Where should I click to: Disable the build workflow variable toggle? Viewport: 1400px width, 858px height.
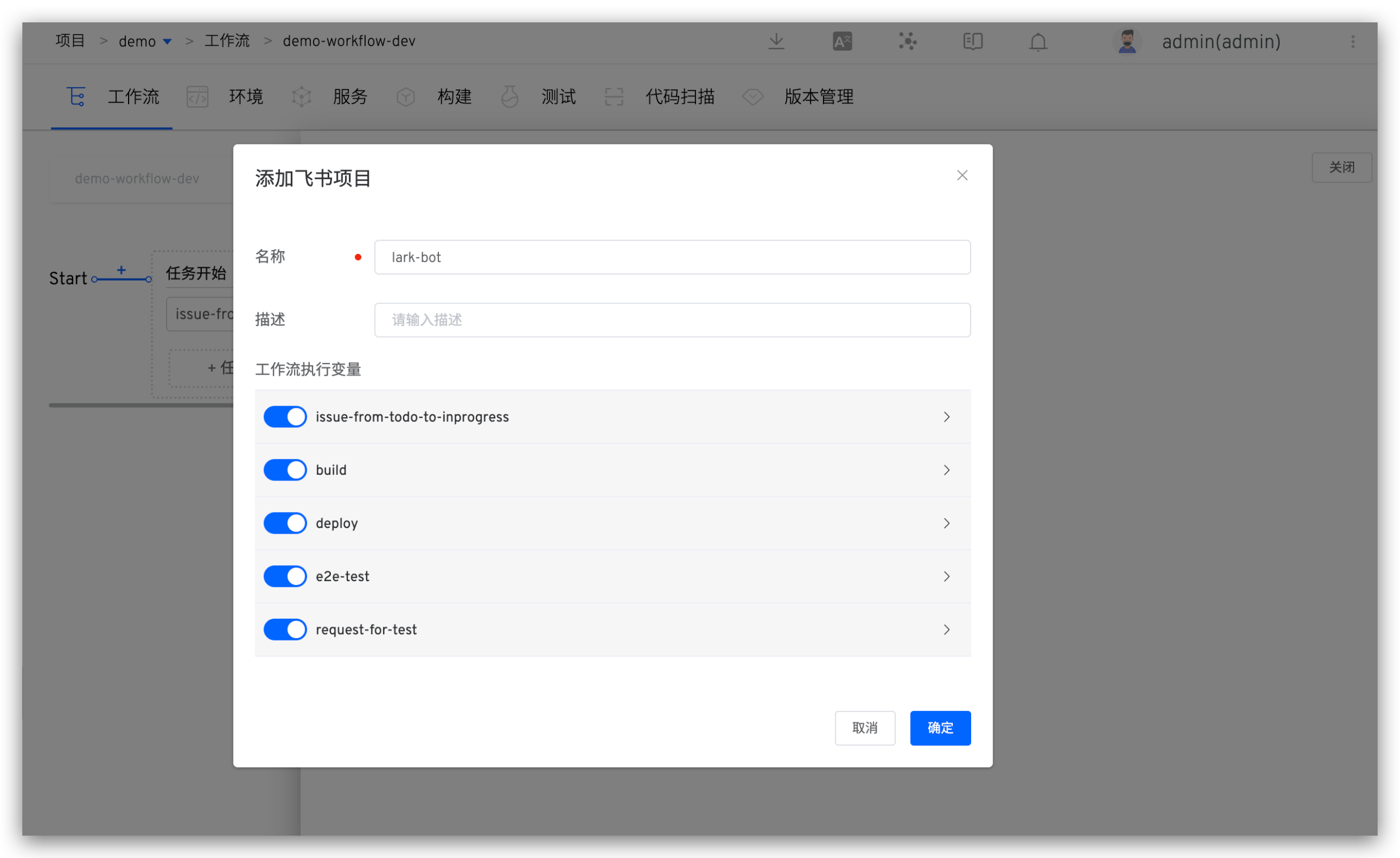point(285,470)
